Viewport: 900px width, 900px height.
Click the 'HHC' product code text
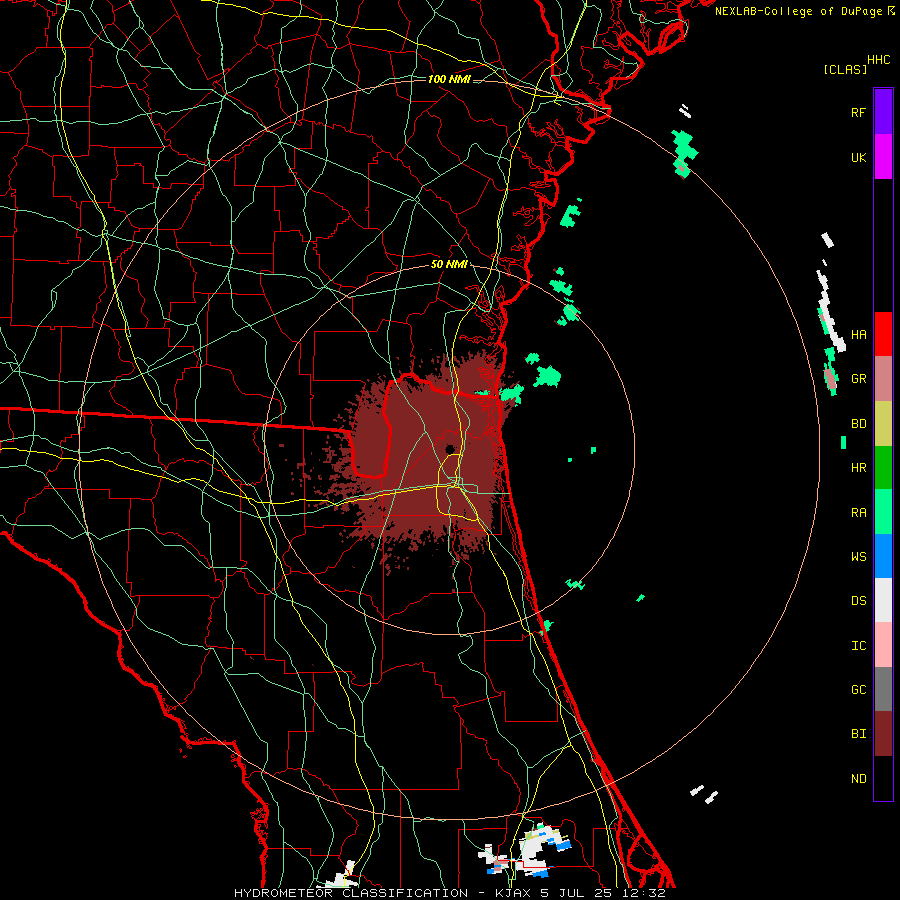(x=879, y=60)
